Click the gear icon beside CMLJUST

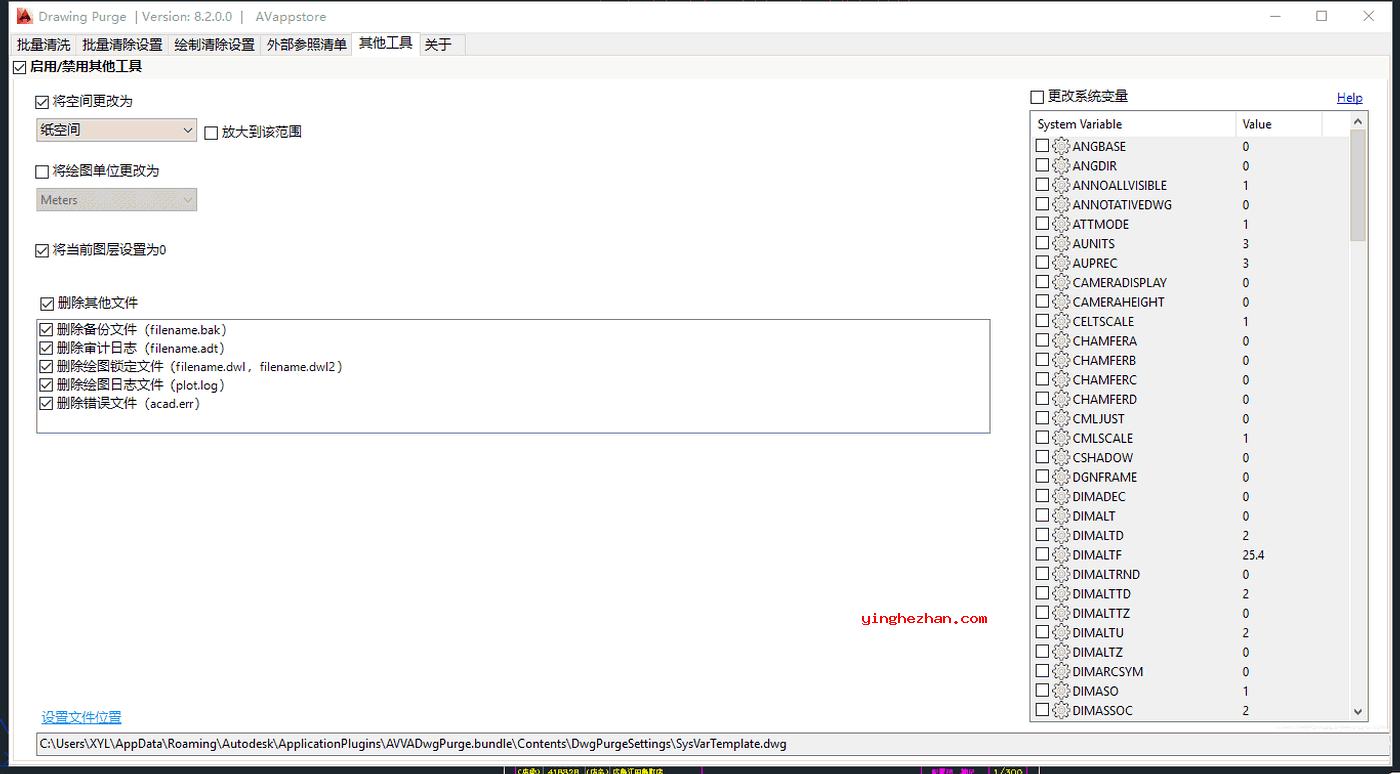(x=1061, y=419)
